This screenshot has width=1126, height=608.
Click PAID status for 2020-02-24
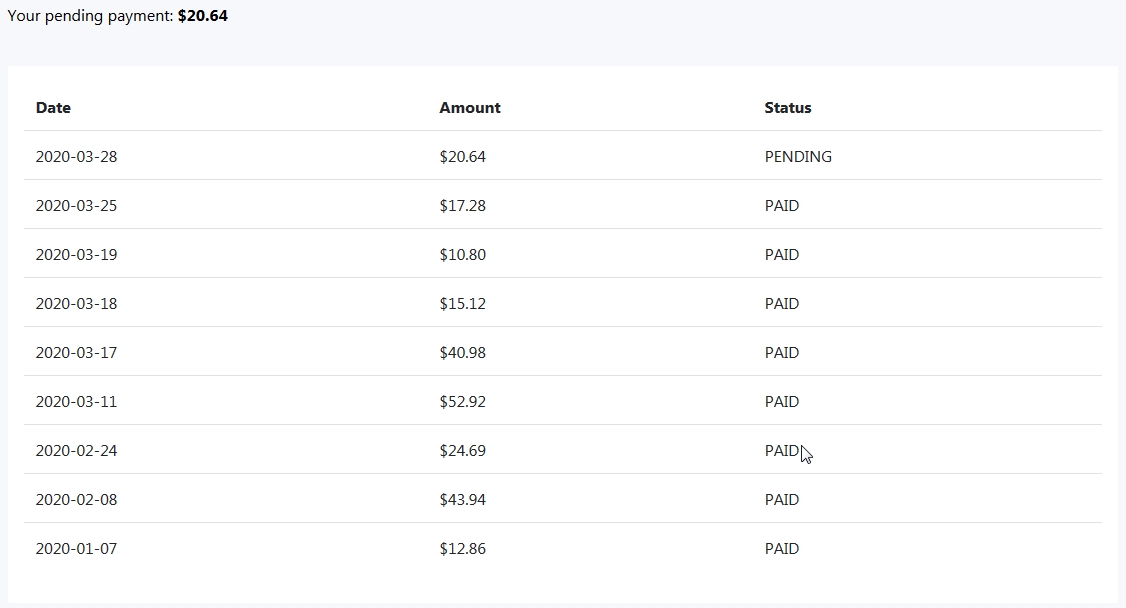click(x=781, y=450)
